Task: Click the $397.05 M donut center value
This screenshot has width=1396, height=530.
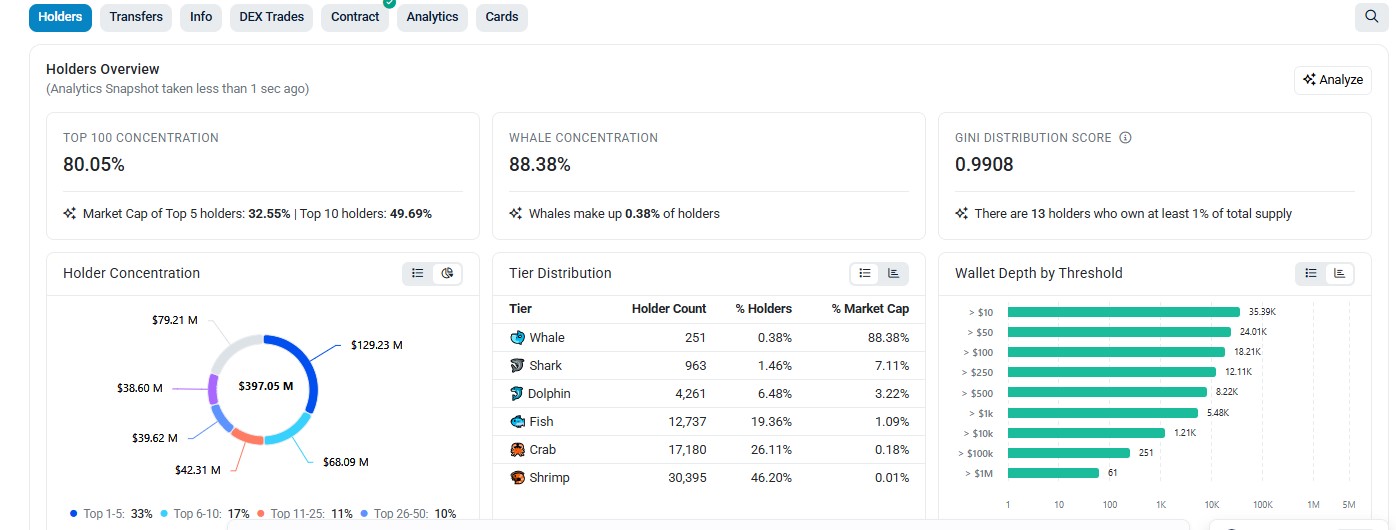Action: 264,385
